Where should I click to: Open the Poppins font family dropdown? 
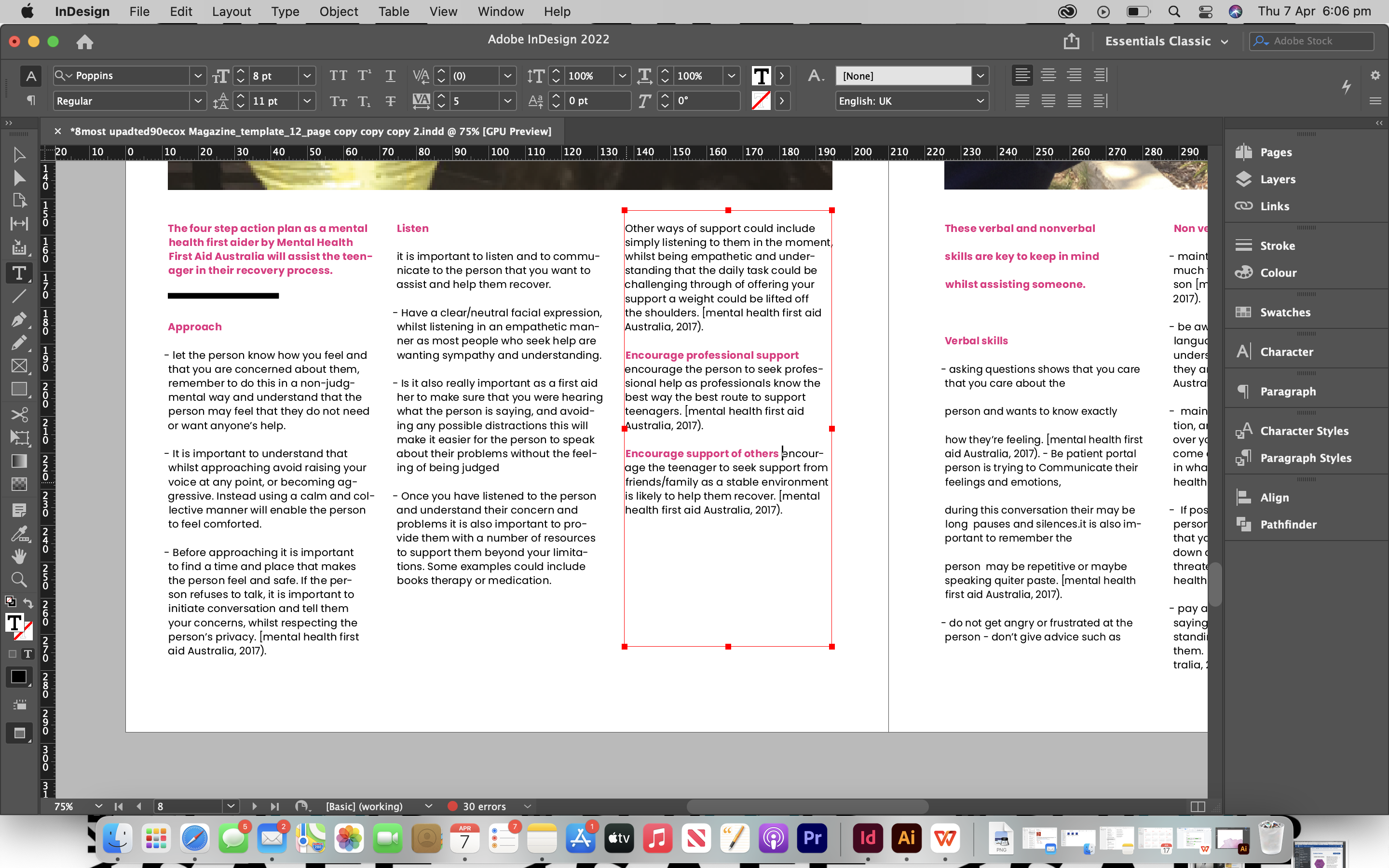198,75
